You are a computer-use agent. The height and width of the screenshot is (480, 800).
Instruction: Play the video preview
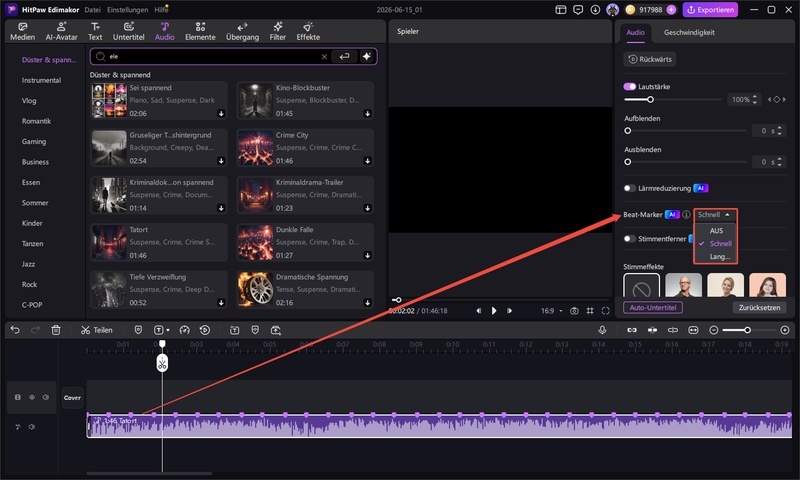pyautogui.click(x=493, y=311)
